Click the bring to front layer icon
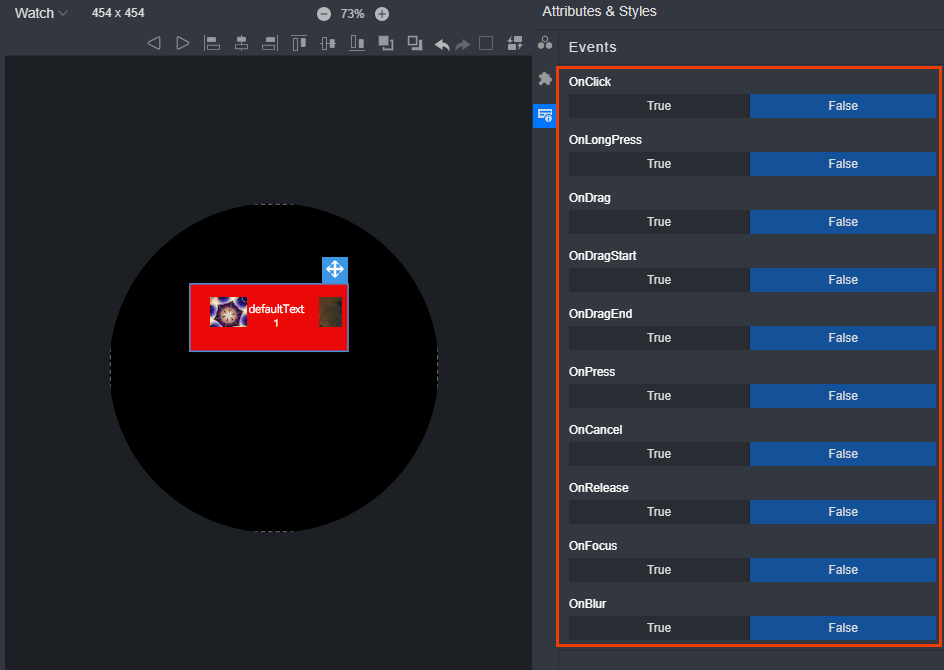Viewport: 944px width, 670px height. click(386, 43)
